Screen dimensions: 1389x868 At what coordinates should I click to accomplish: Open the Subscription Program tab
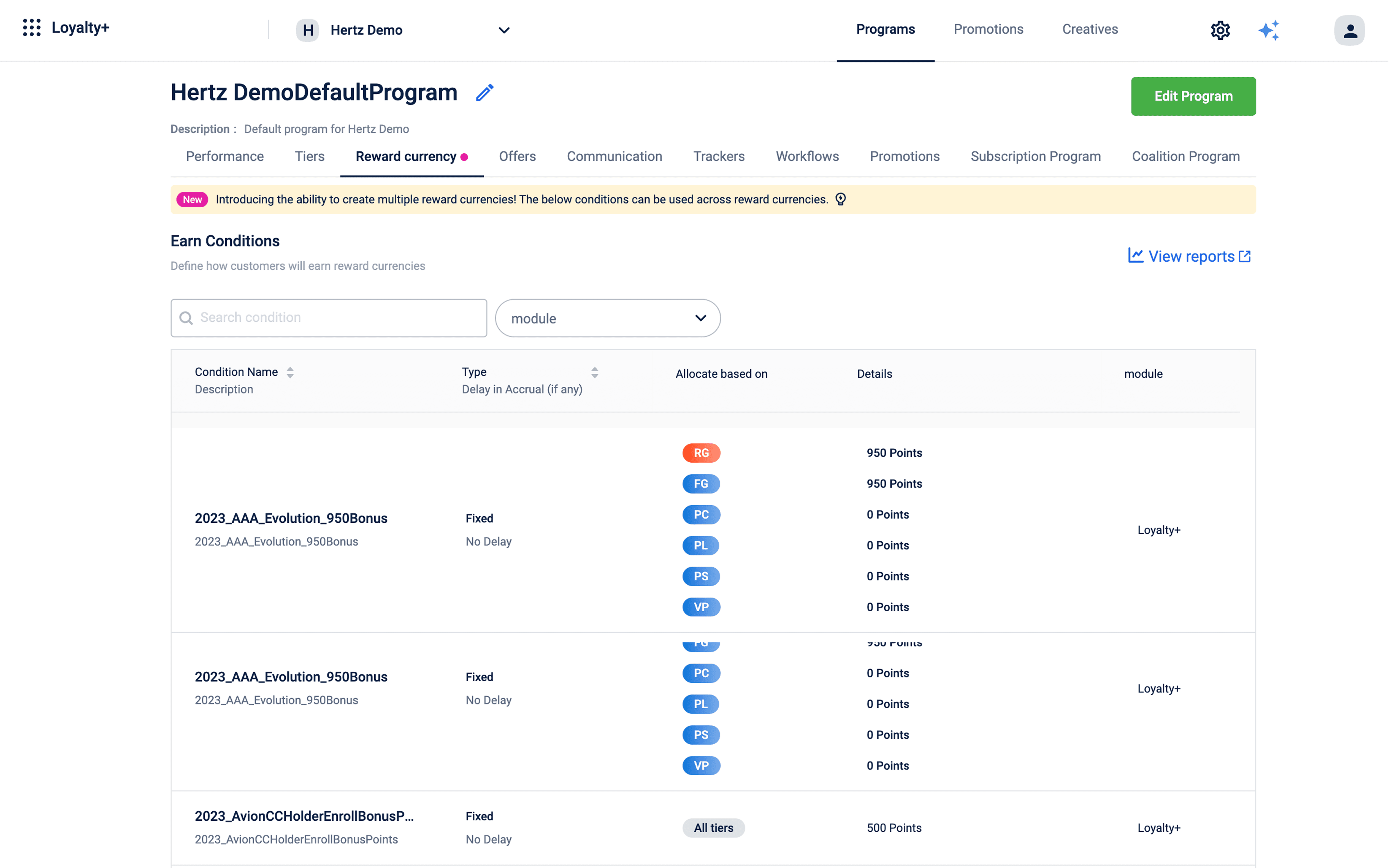pos(1035,156)
